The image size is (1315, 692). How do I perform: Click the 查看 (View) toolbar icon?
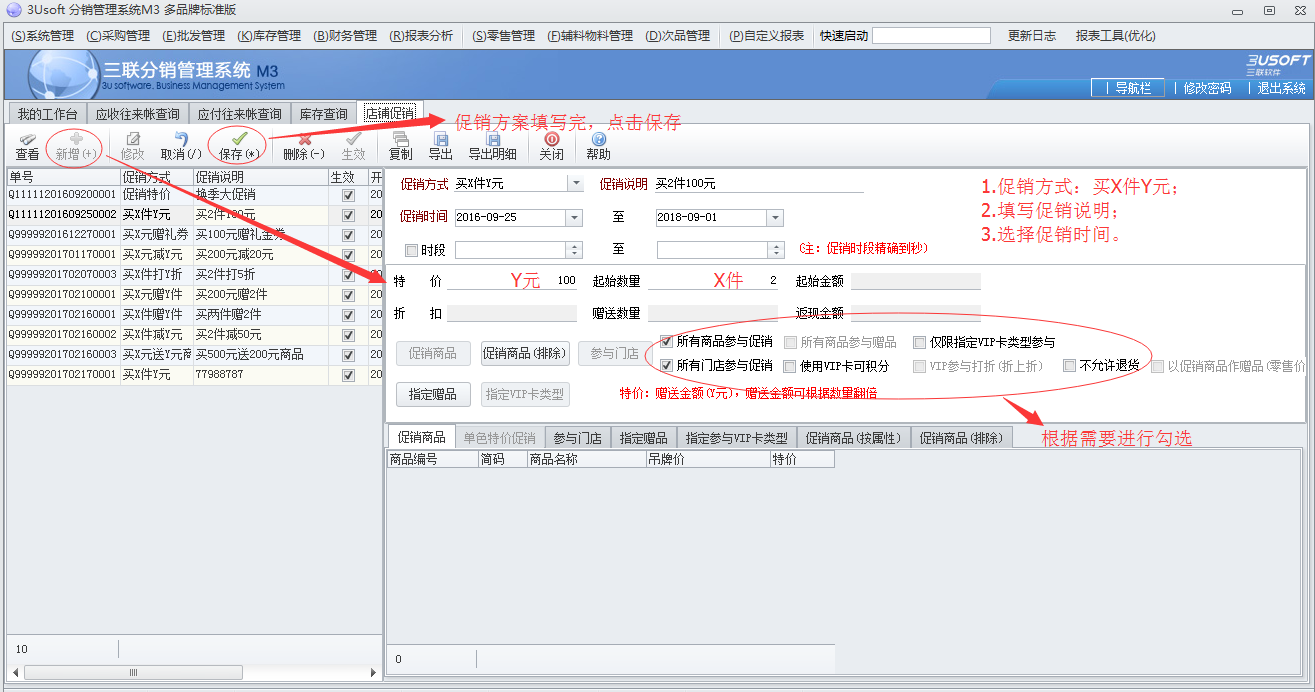(27, 140)
